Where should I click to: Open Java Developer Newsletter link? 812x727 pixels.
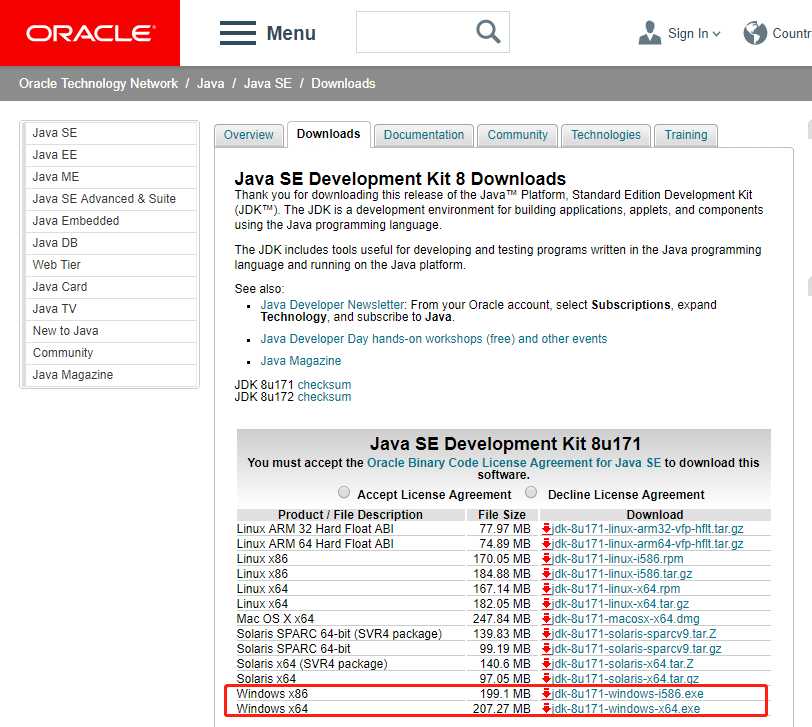tap(332, 304)
